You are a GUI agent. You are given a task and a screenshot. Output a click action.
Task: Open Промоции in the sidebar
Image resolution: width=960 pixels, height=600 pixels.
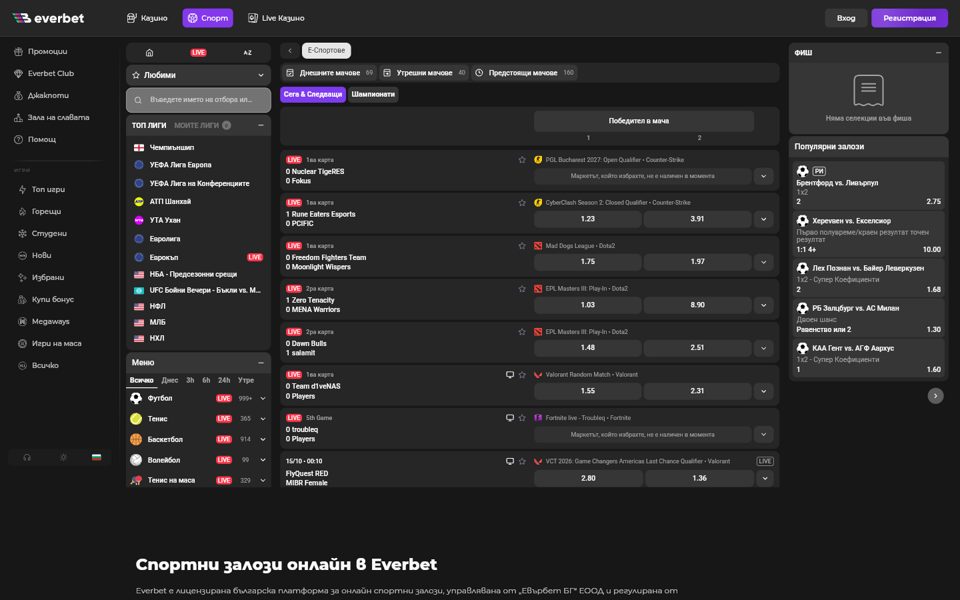[x=47, y=51]
